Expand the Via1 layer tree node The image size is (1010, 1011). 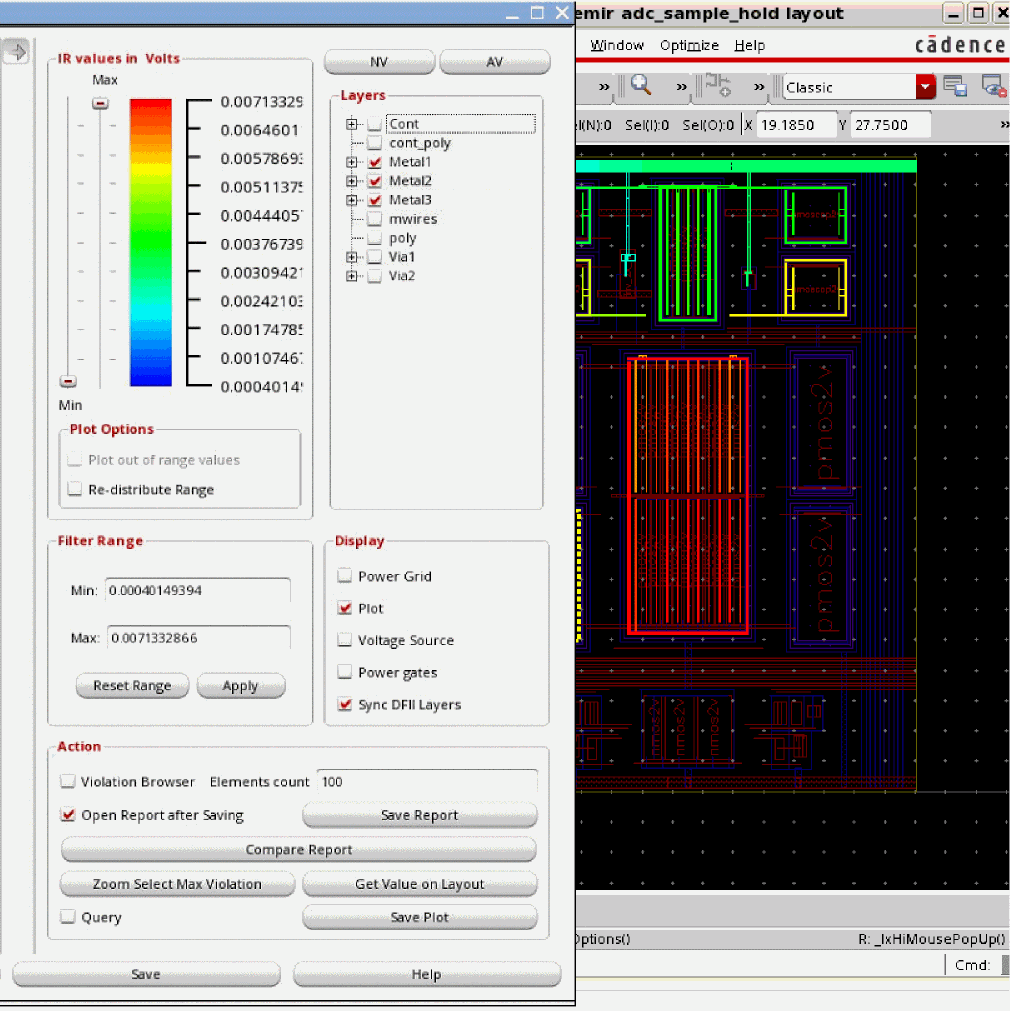[x=352, y=257]
